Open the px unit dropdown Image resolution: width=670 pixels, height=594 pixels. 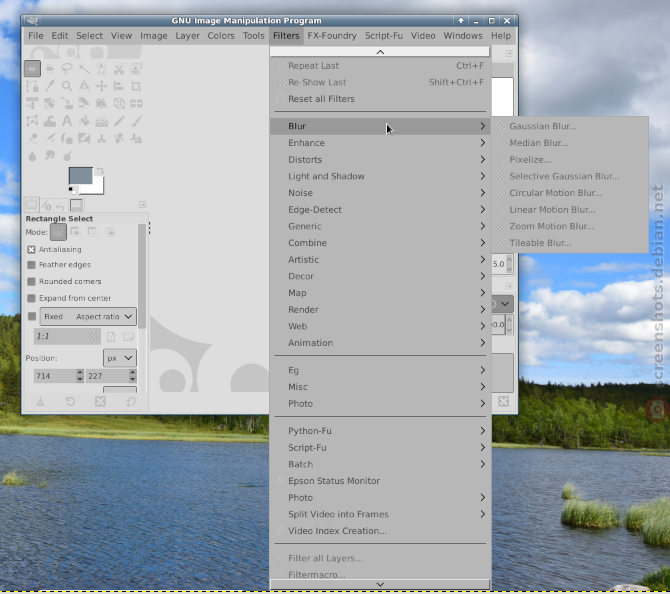coord(120,358)
